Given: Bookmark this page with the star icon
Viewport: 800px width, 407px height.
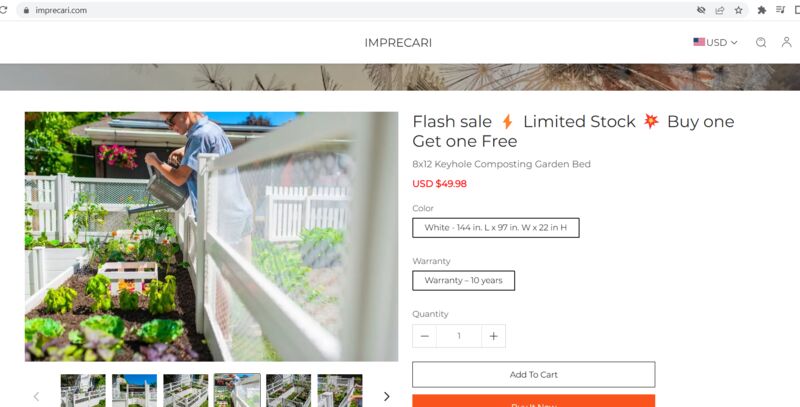Looking at the screenshot, I should point(738,10).
